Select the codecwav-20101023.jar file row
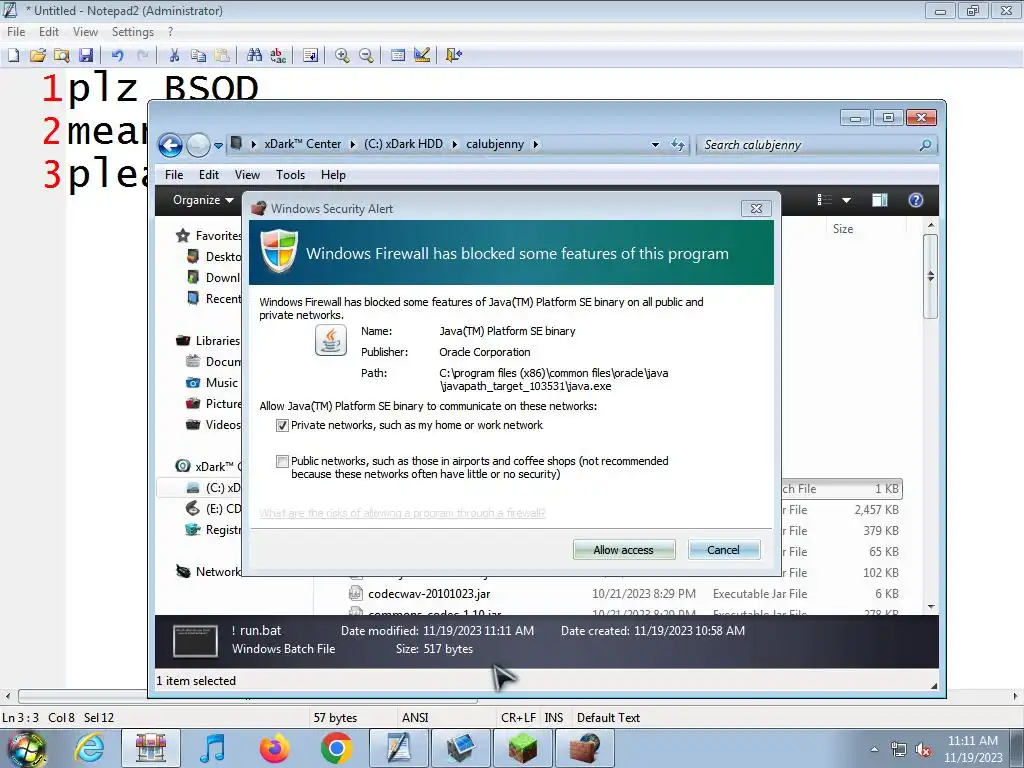The image size is (1024, 768). [624, 594]
